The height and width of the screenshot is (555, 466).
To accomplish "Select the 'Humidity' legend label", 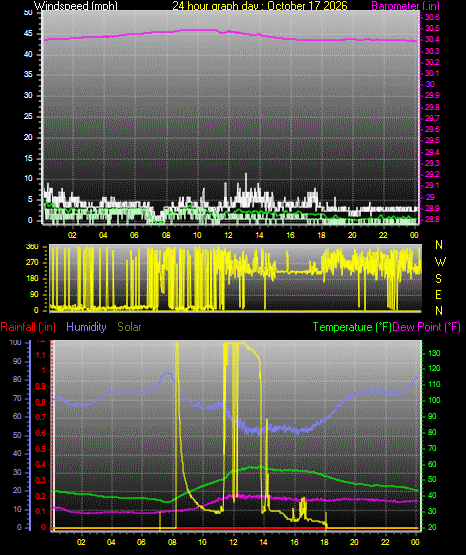I will pyautogui.click(x=86, y=327).
